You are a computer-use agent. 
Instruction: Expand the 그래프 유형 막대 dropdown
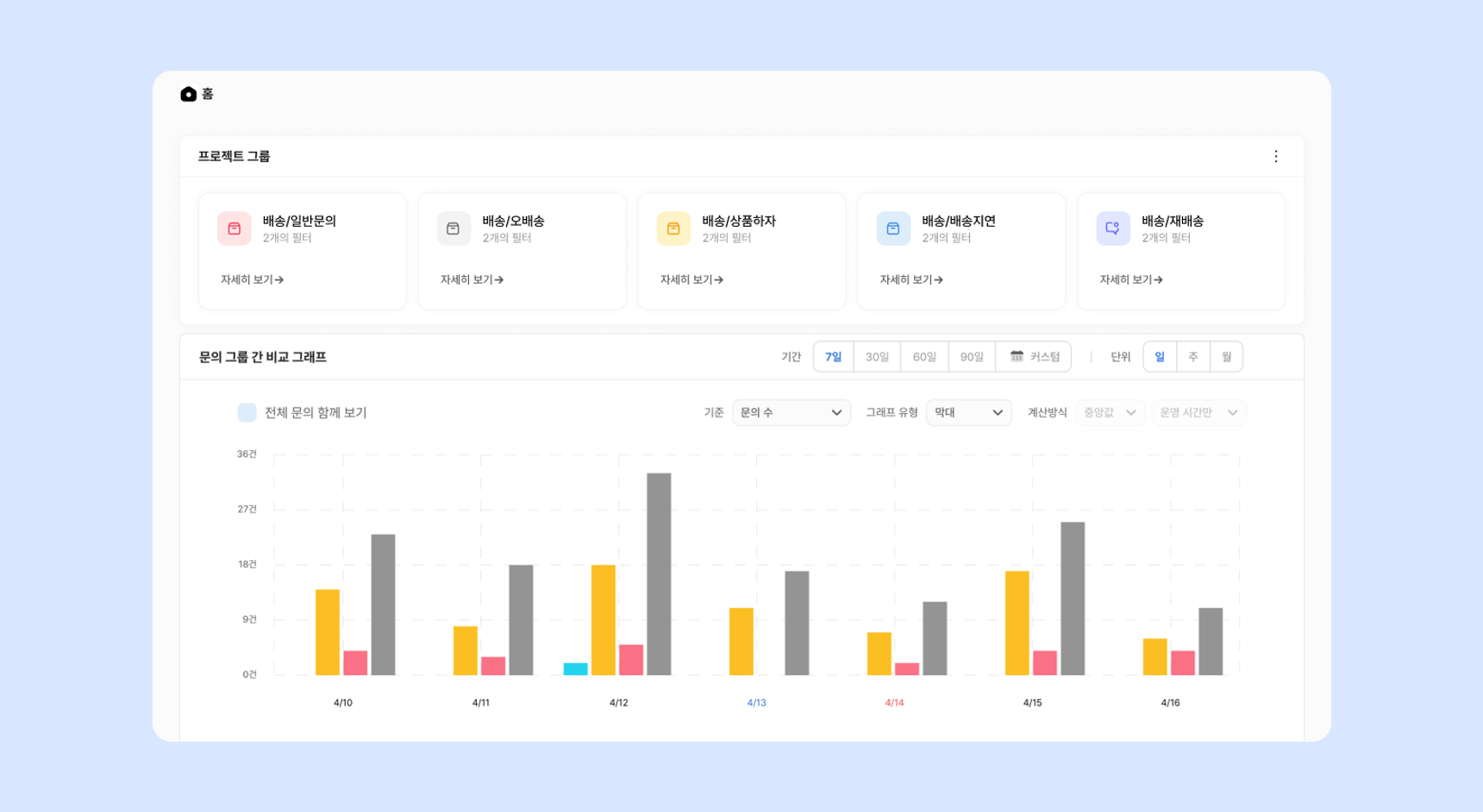point(968,413)
